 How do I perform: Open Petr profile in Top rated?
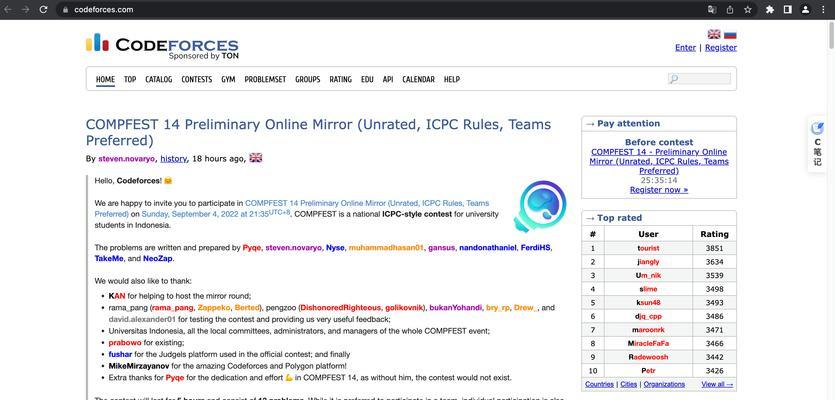tap(648, 371)
